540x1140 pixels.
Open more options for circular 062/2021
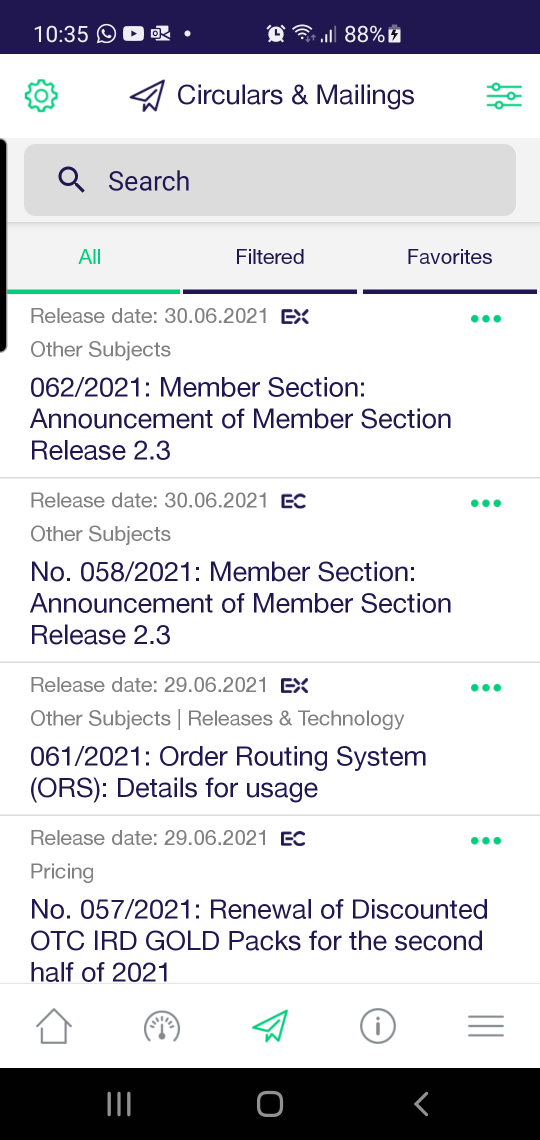(486, 318)
